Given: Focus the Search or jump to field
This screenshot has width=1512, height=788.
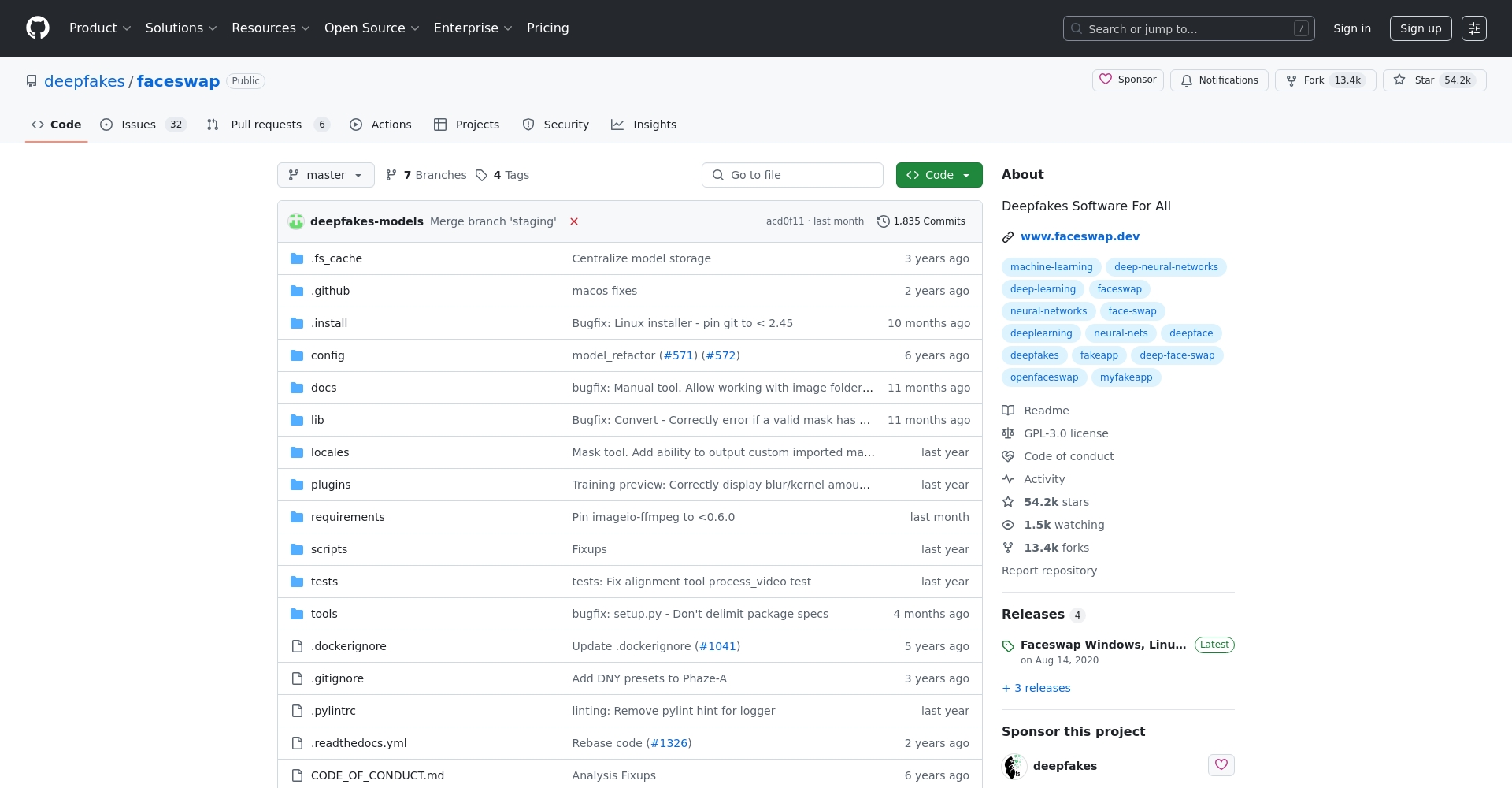Looking at the screenshot, I should click(1188, 28).
